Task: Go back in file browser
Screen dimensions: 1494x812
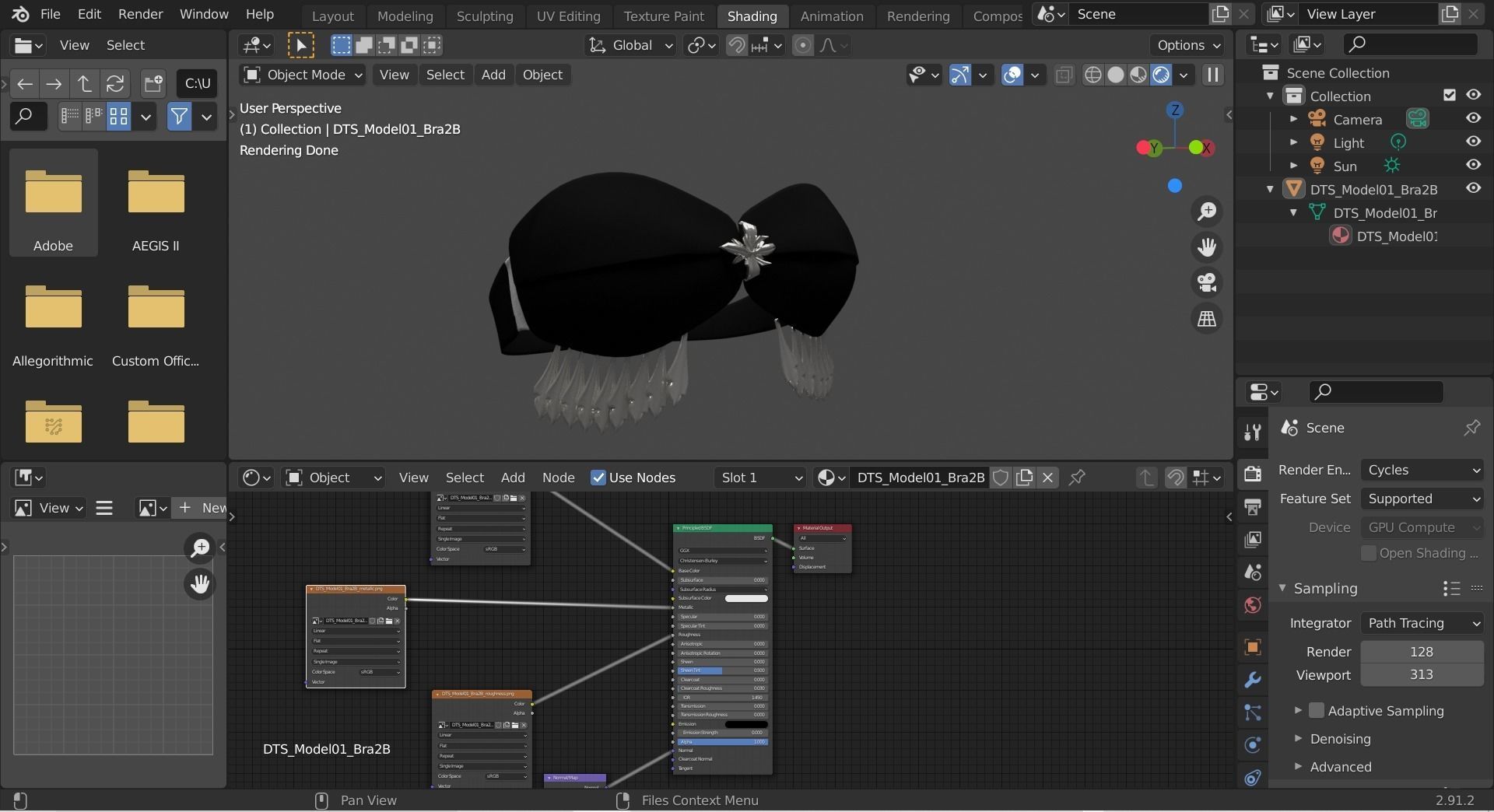Action: 25,83
